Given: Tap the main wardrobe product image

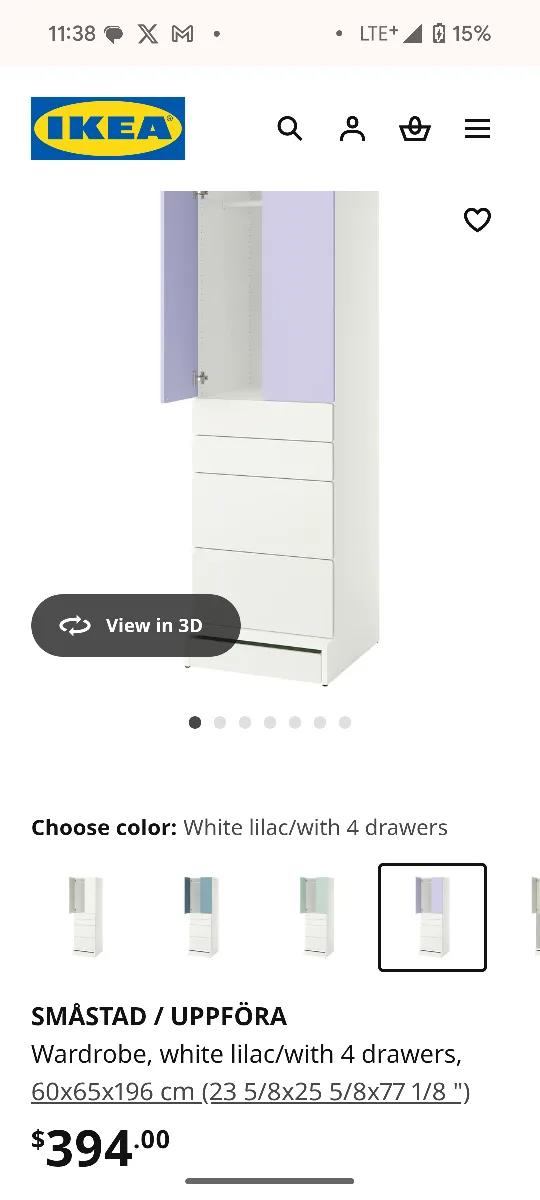Looking at the screenshot, I should (270, 438).
